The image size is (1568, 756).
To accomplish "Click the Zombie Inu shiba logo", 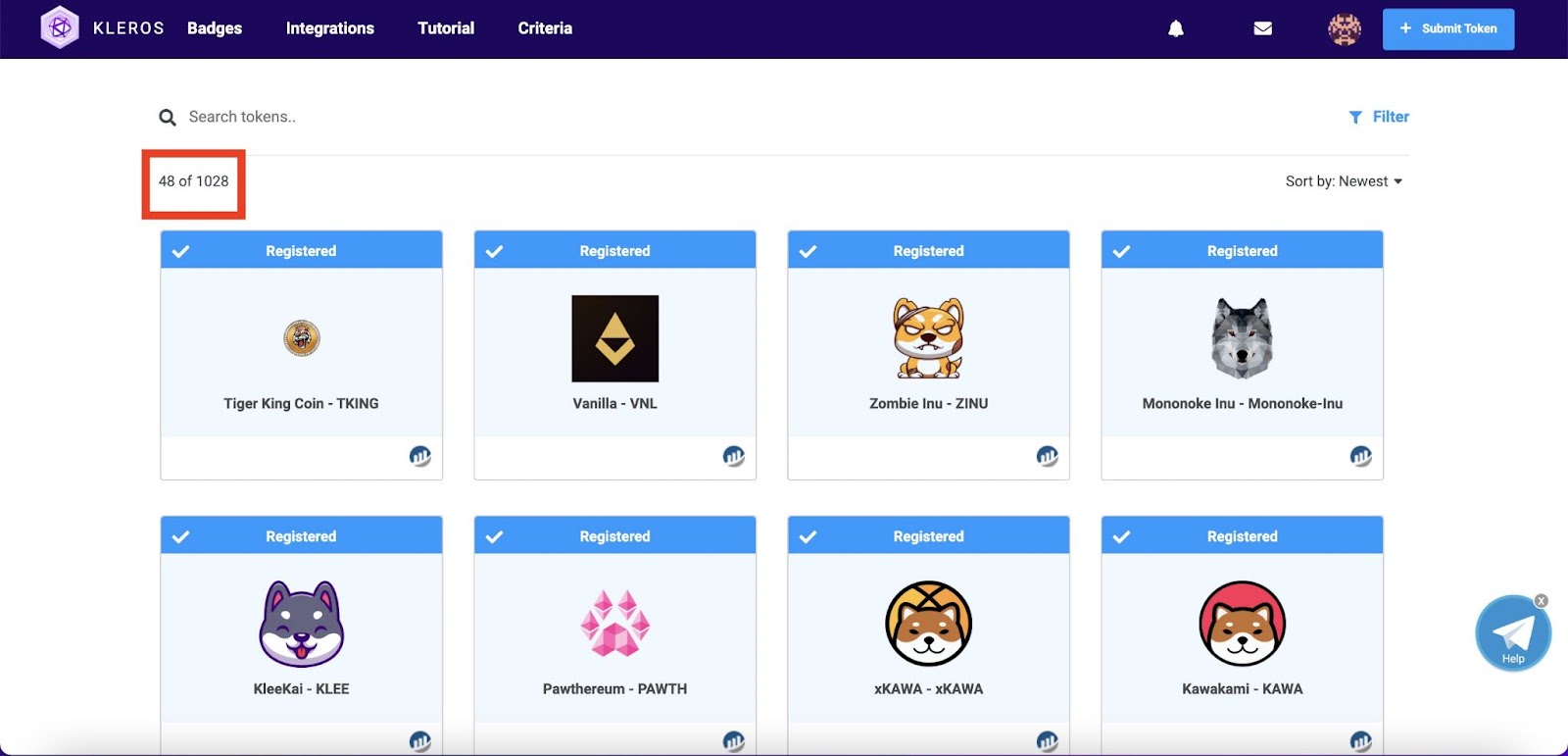I will [929, 338].
